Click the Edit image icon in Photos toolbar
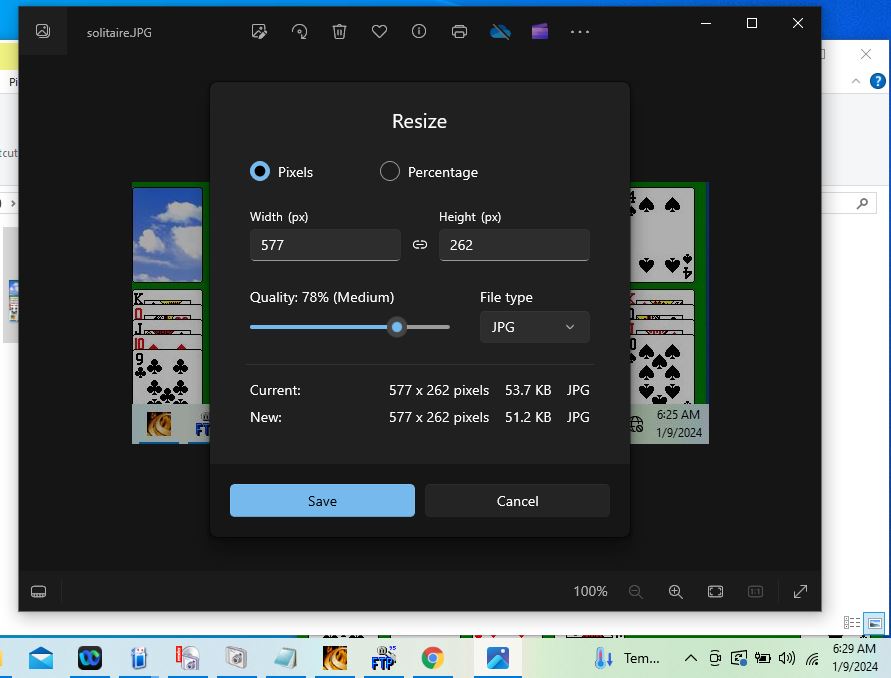Viewport: 891px width, 678px height. 259,32
